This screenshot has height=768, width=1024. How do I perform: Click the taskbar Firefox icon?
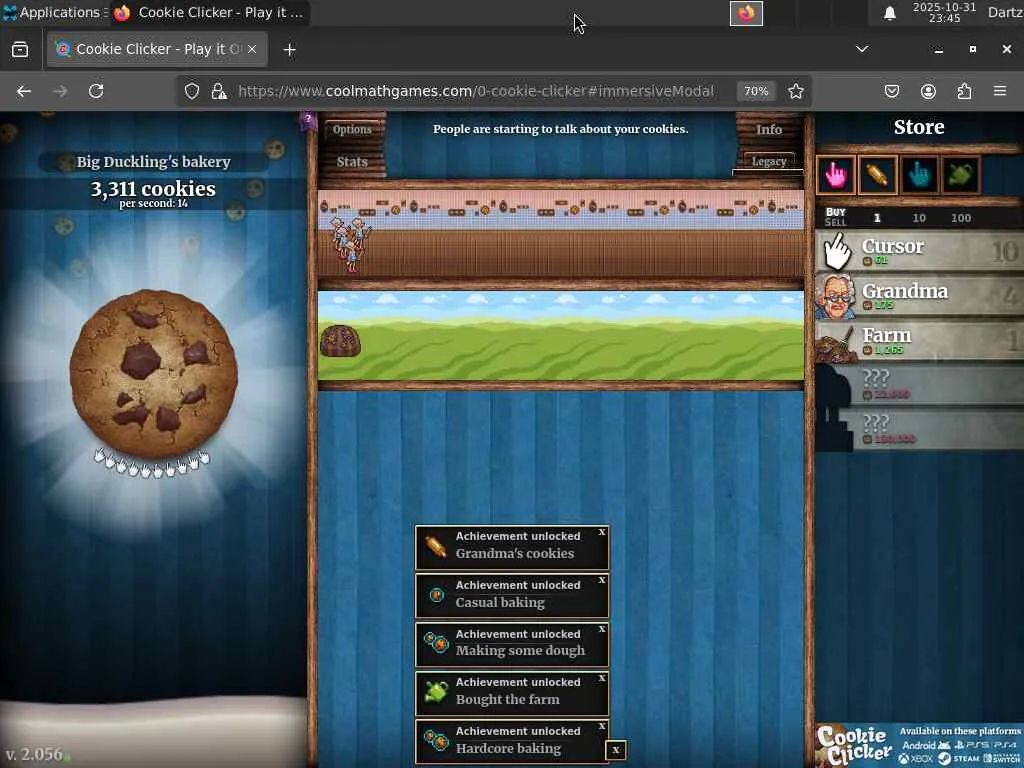(746, 13)
